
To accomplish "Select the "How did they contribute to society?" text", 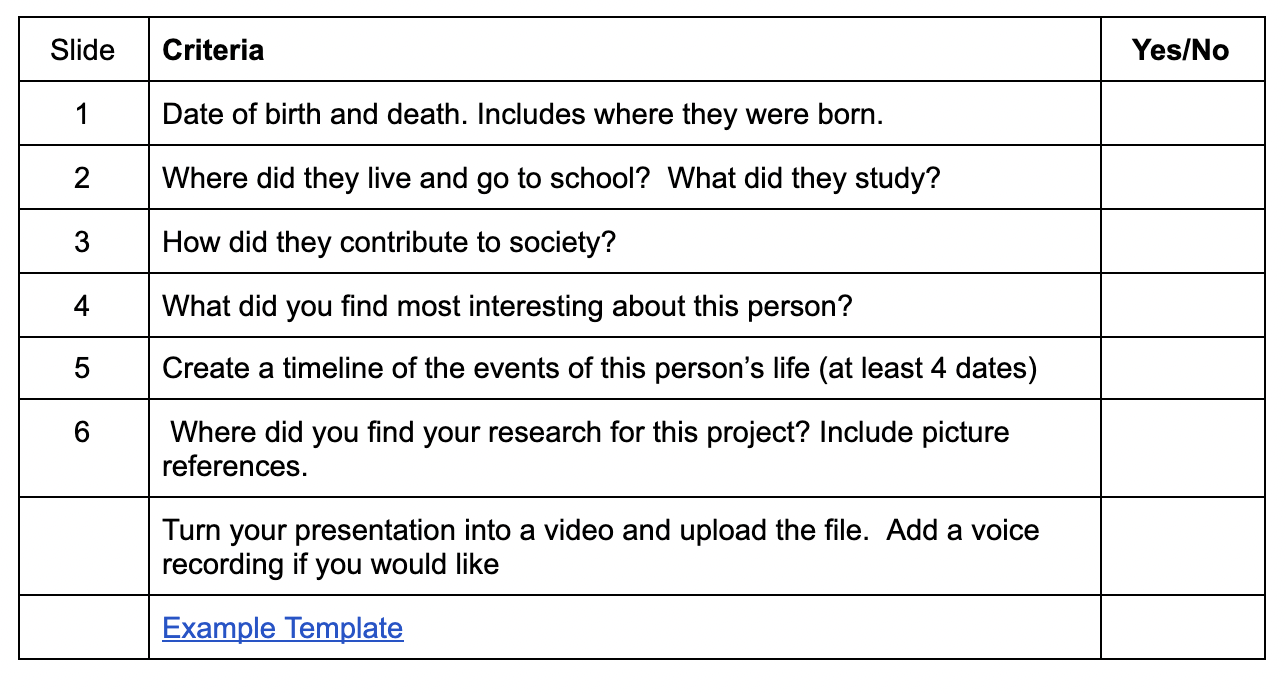I will coord(389,242).
